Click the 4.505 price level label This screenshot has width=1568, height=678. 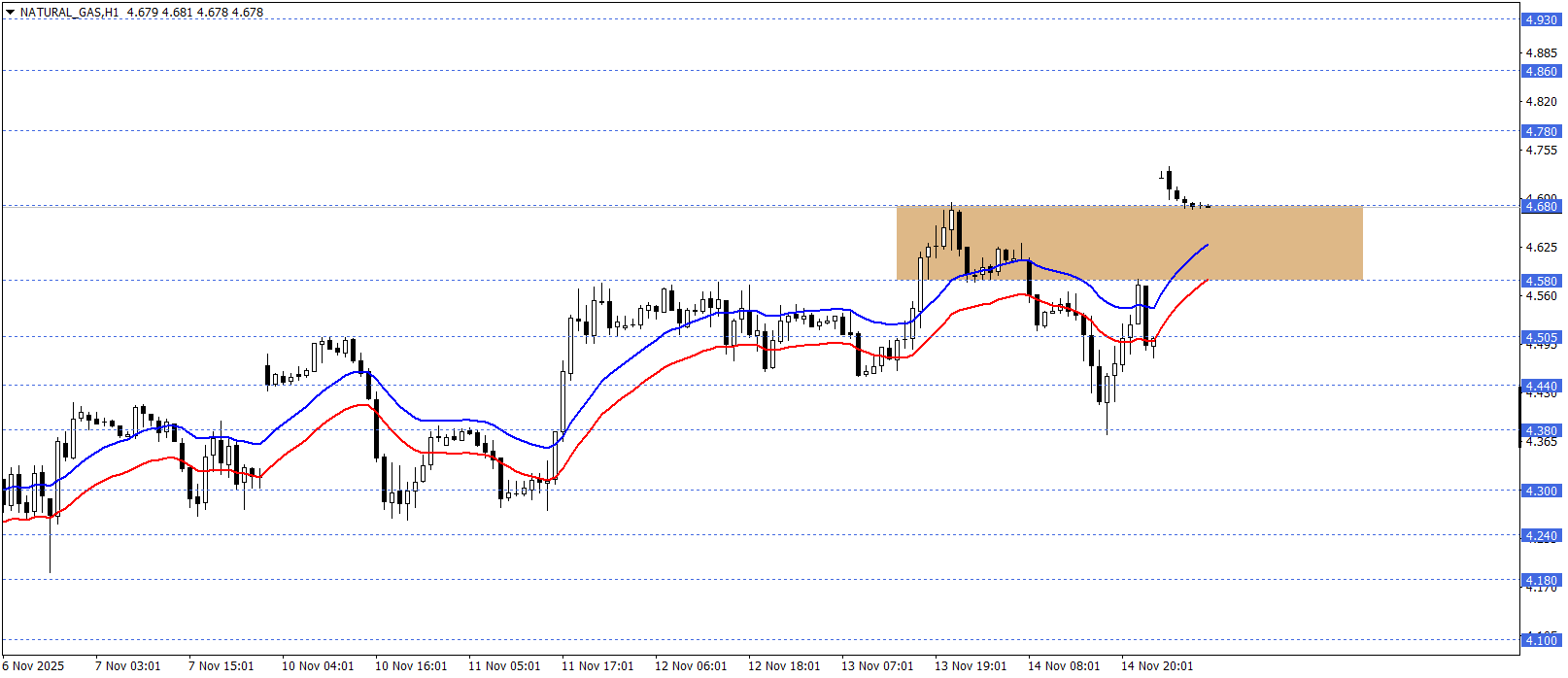tap(1540, 338)
